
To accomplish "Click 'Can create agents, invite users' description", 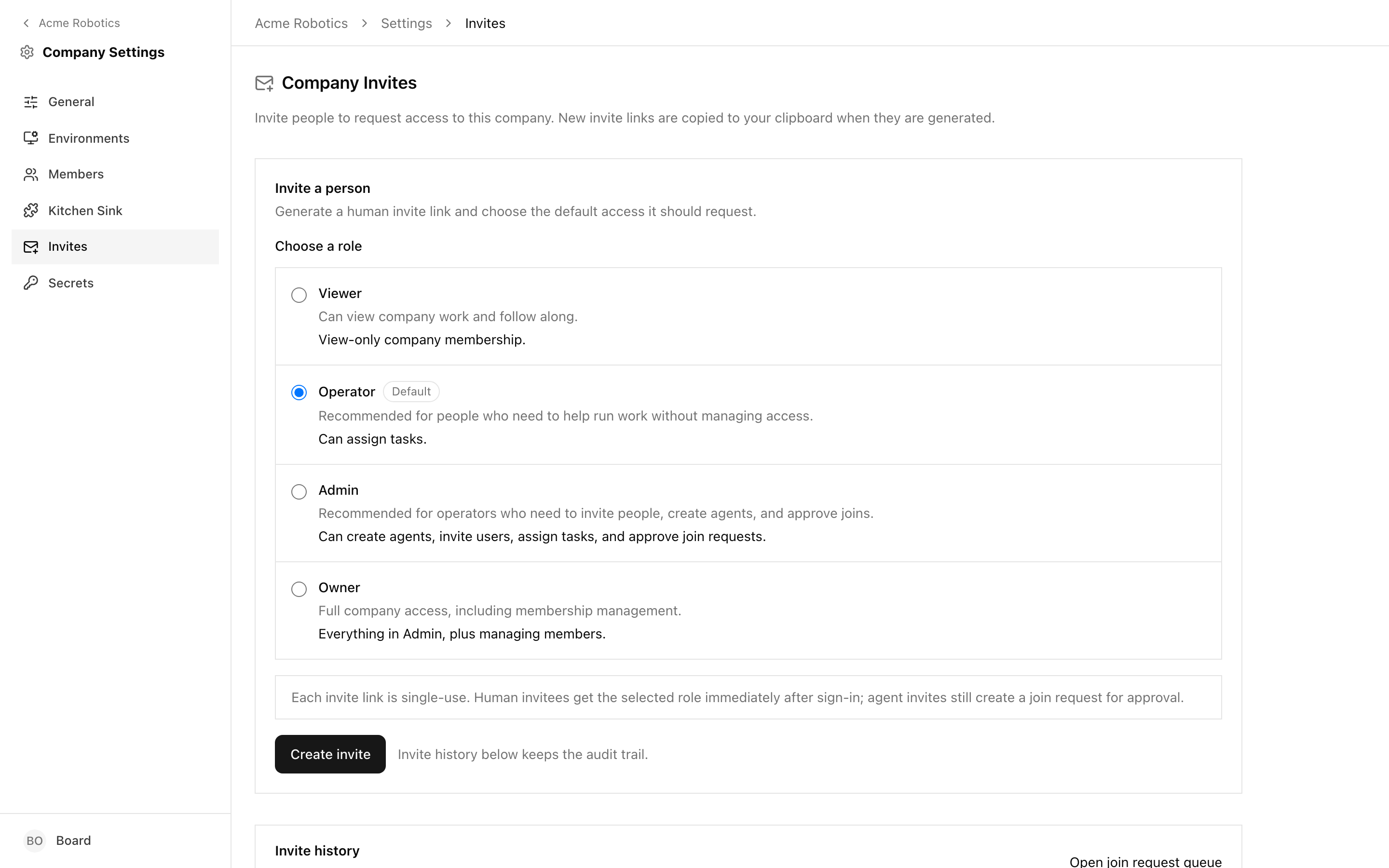I will (543, 537).
